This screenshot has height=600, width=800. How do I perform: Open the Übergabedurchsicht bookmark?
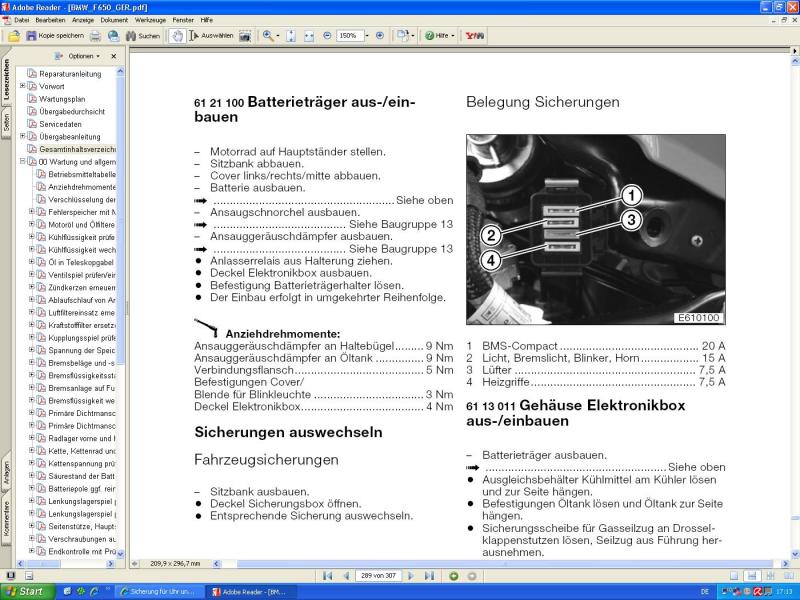pyautogui.click(x=72, y=111)
